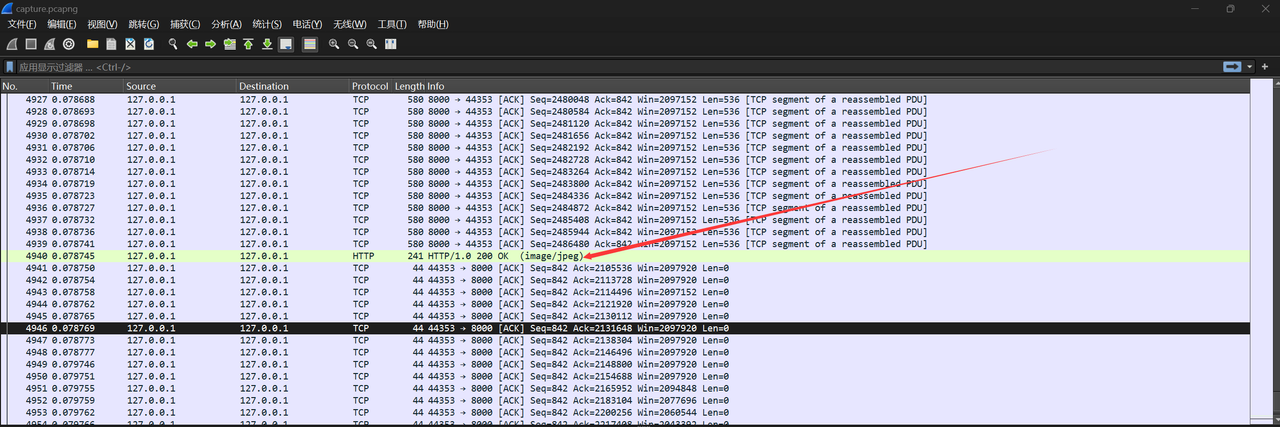Find a packet magnifier icon
This screenshot has height=427, width=1280.
pyautogui.click(x=173, y=44)
